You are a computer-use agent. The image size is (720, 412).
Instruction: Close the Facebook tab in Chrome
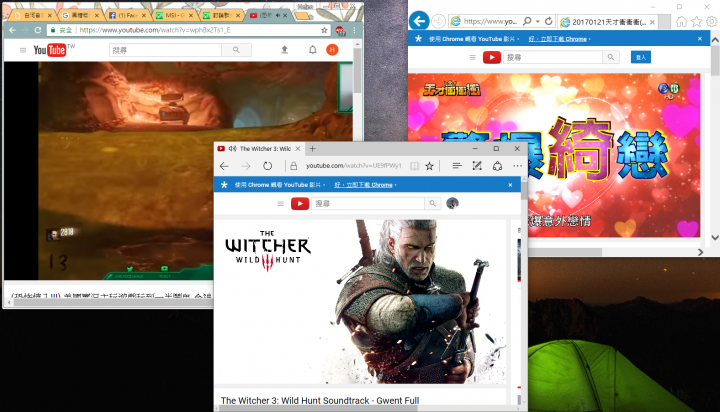[x=144, y=15]
